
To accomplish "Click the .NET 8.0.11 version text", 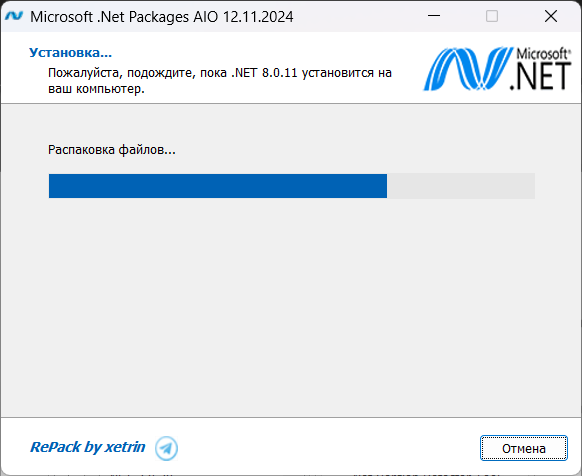I will coord(265,73).
